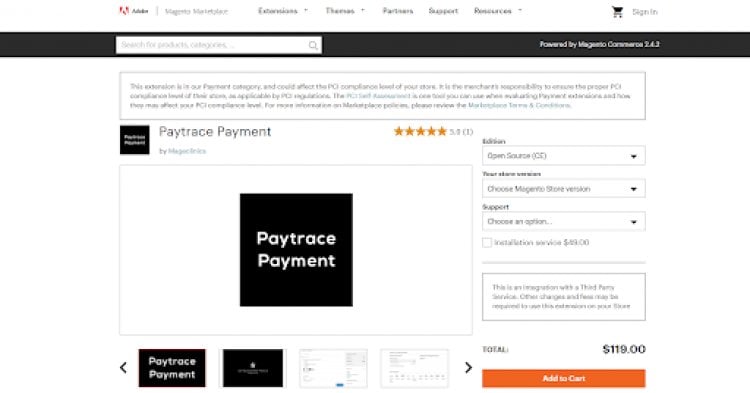Click the Paytrace Payment title

click(215, 132)
